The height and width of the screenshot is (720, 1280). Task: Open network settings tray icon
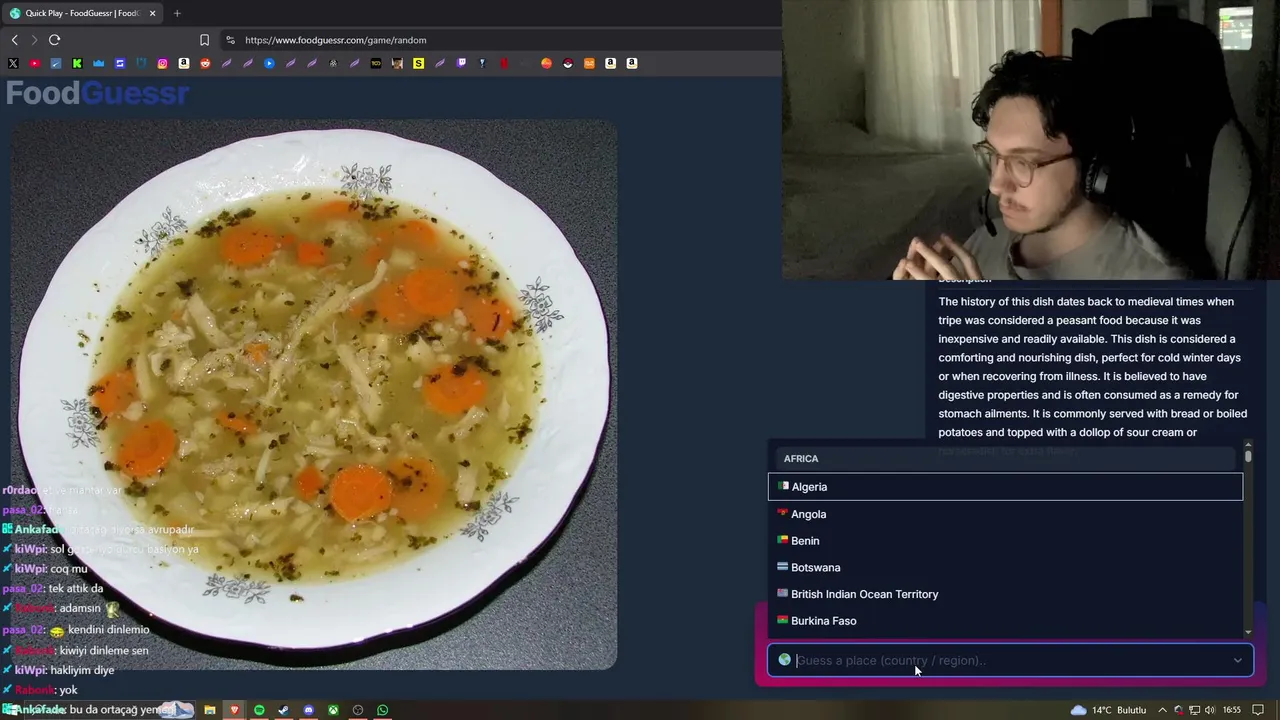[x=1195, y=710]
